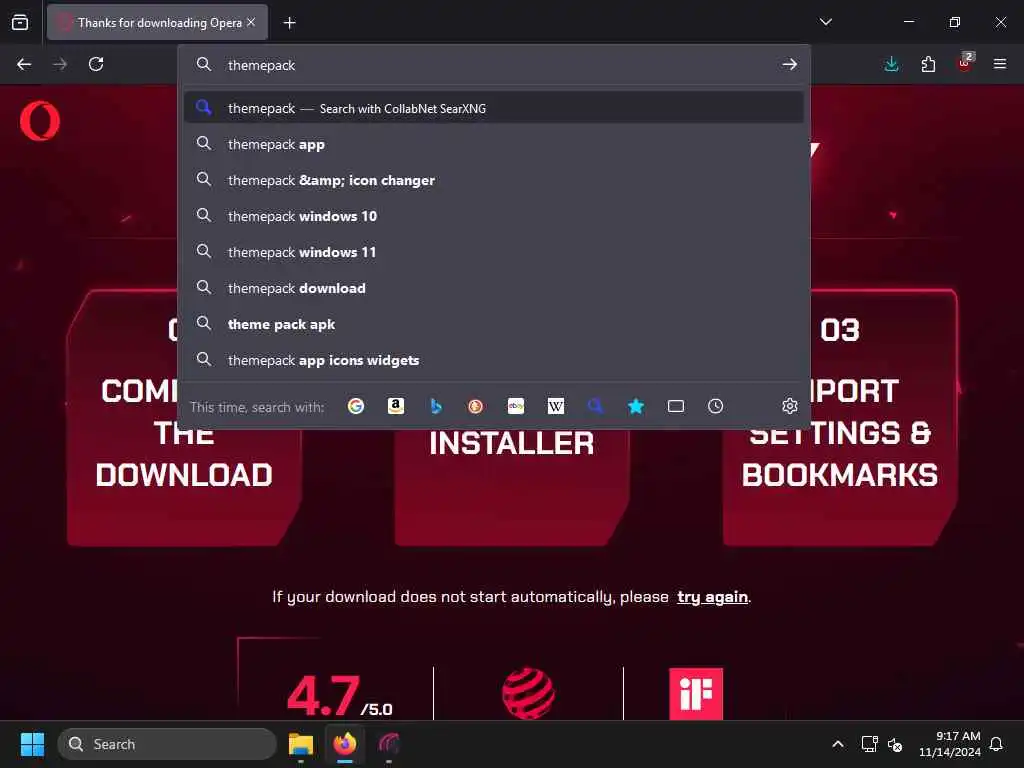Click the Firefox View icon in tab bar
Viewport: 1024px width, 768px height.
pos(20,22)
